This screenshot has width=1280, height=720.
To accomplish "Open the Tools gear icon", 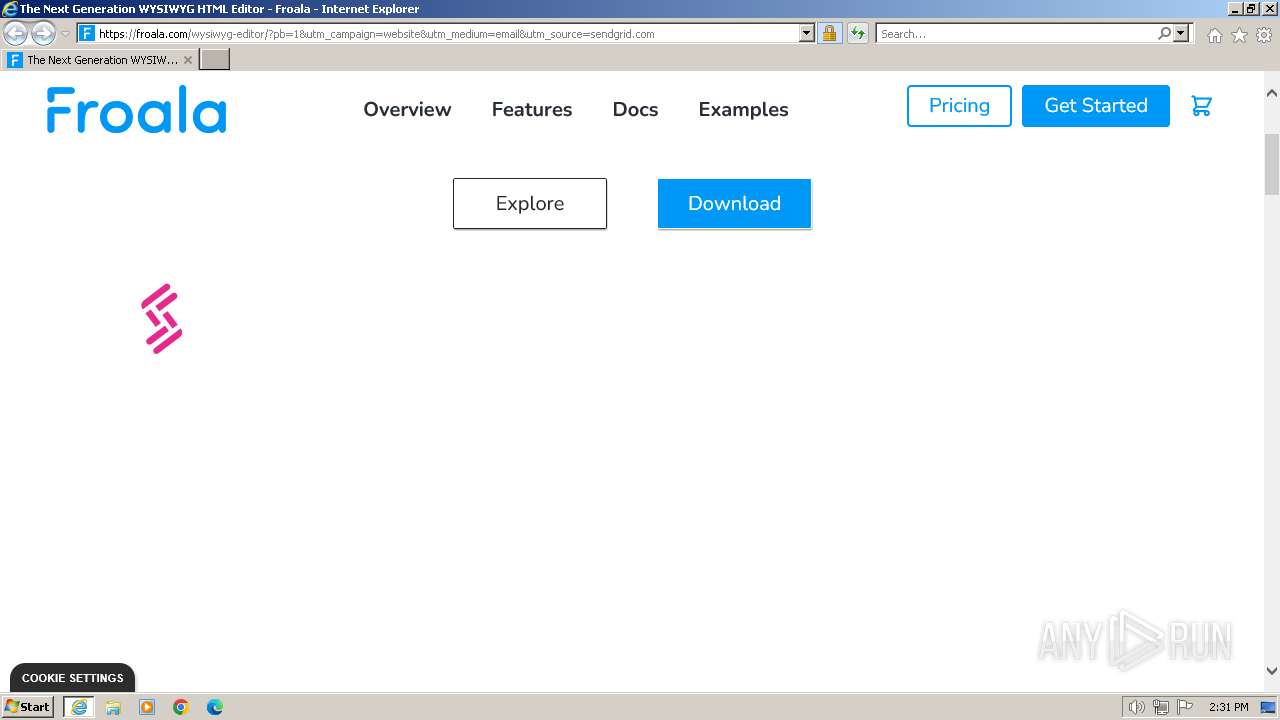I will pos(1264,35).
